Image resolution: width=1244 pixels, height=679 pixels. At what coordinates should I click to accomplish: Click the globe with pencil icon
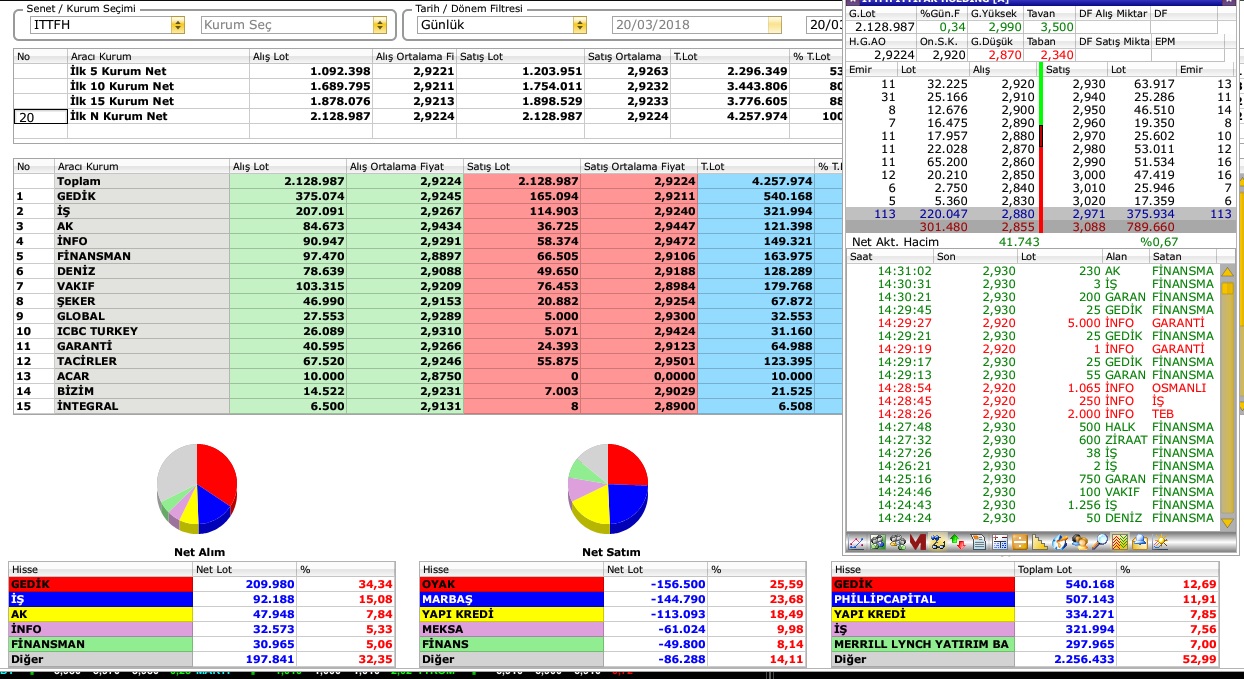(1060, 543)
